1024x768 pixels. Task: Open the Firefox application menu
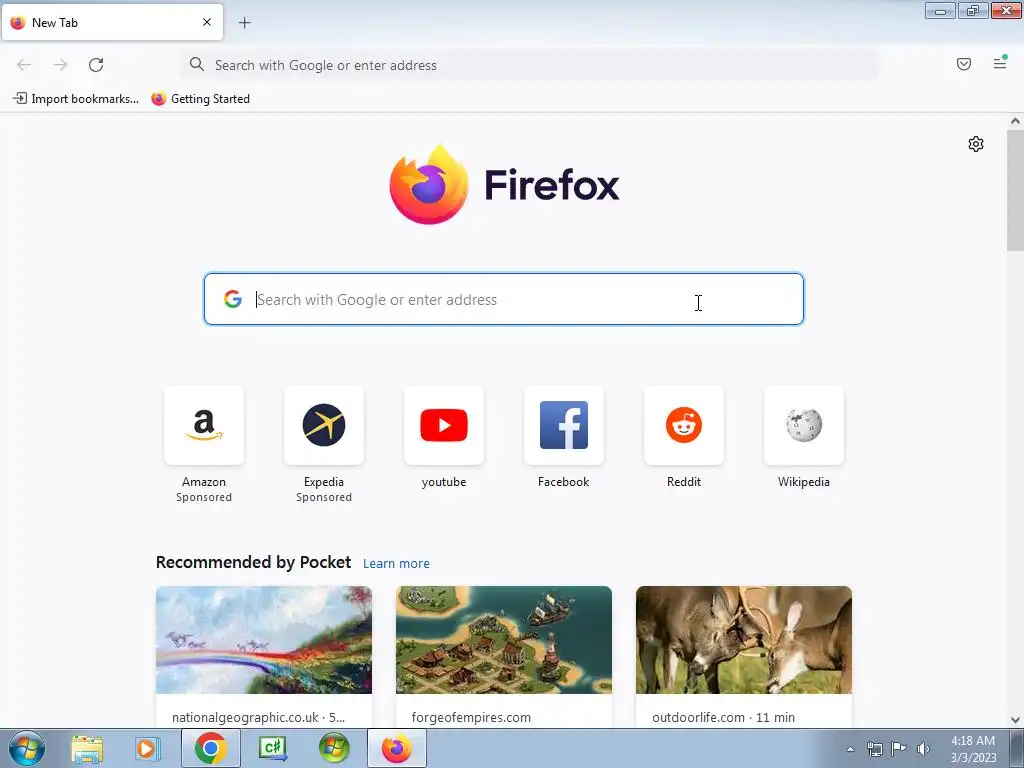(1000, 64)
